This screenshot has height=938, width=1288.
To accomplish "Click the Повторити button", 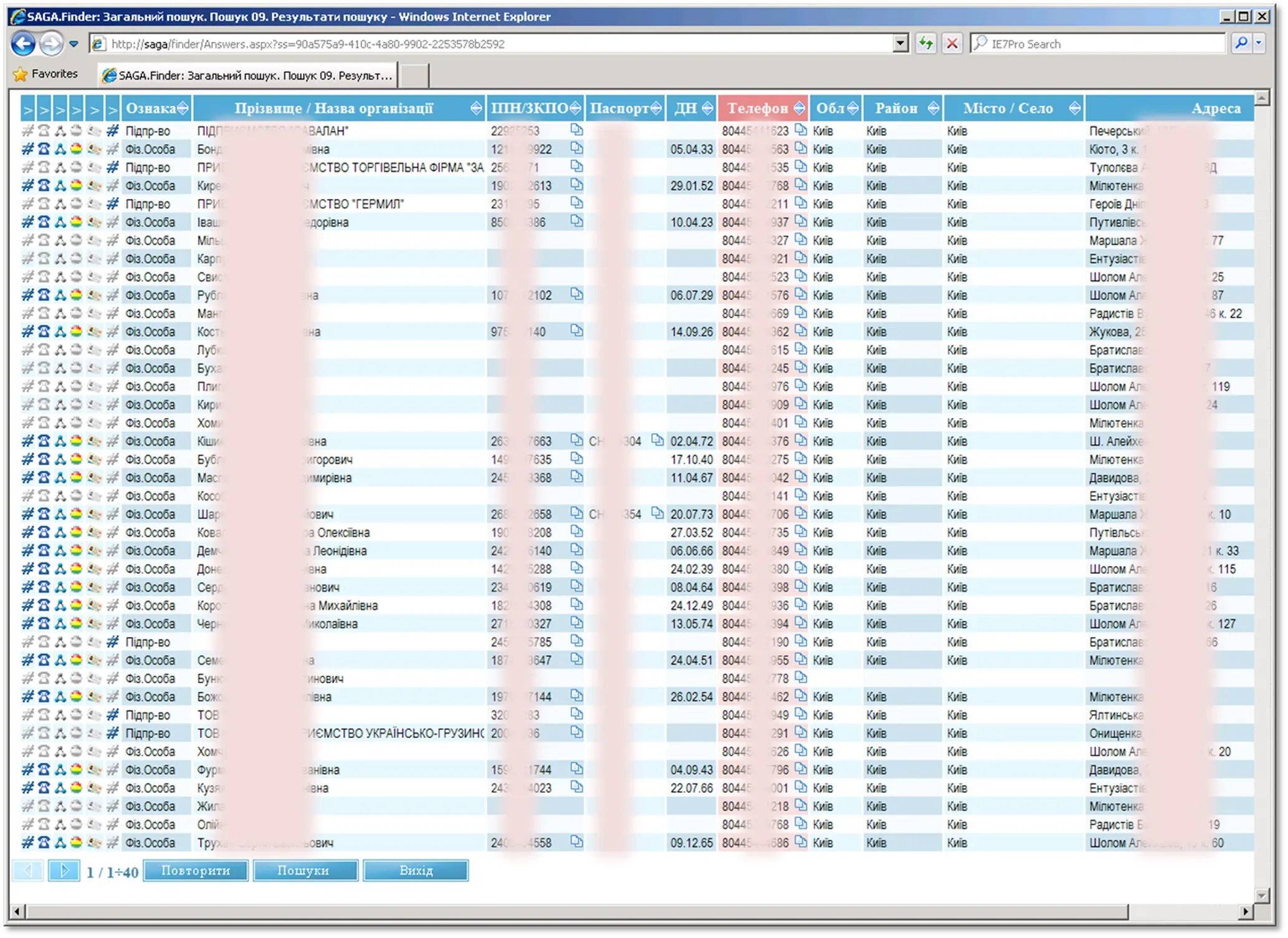I will click(196, 871).
